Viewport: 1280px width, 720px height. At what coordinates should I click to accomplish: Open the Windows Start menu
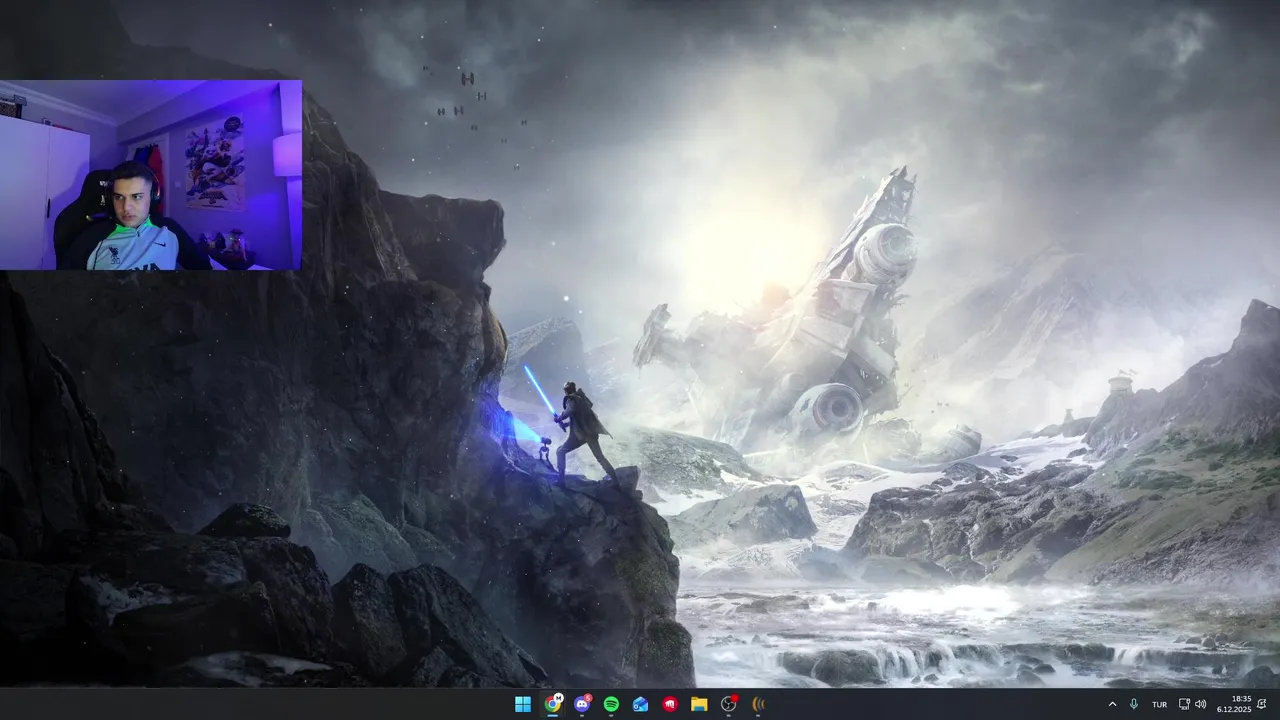[x=523, y=704]
